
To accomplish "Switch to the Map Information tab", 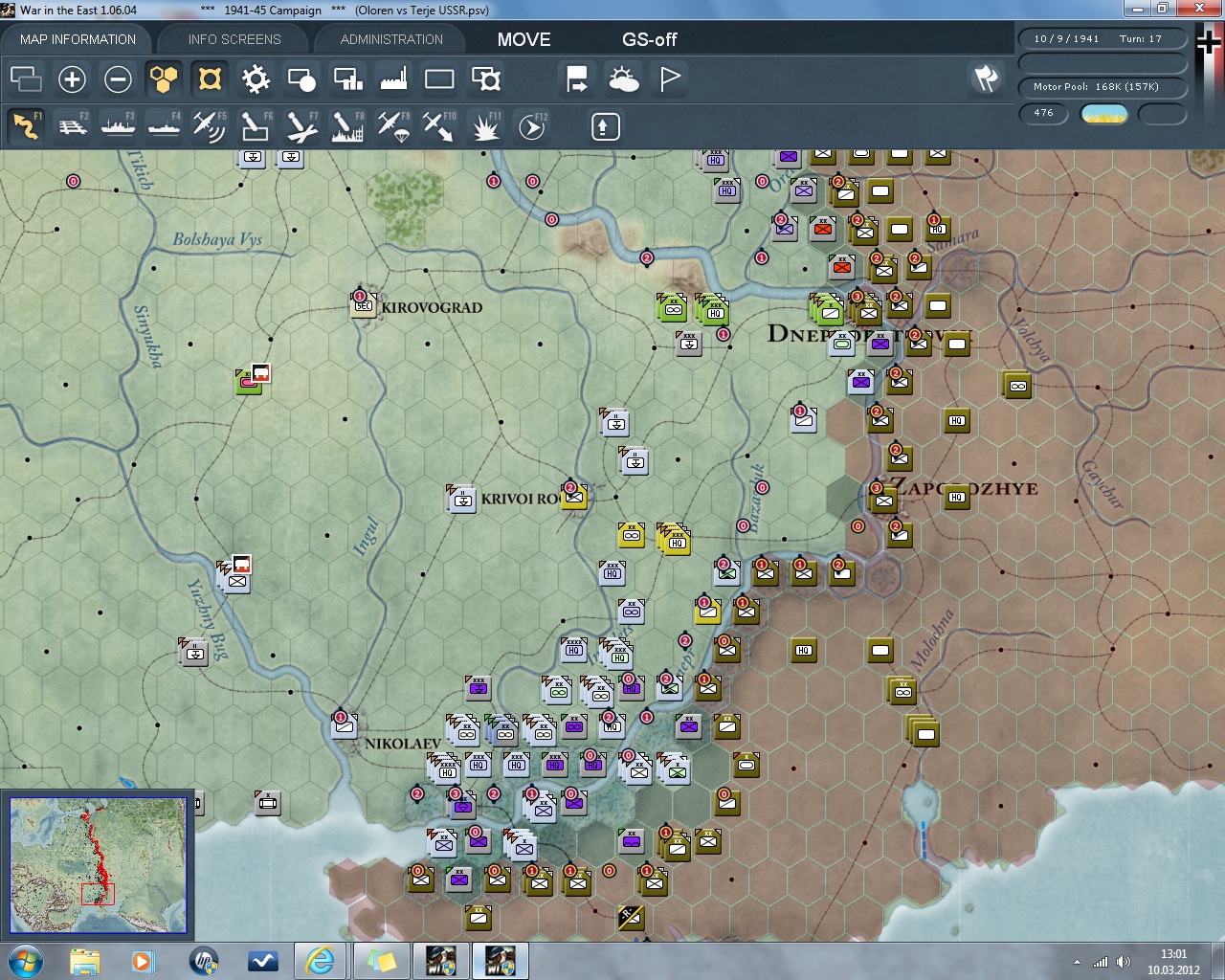I will pos(78,39).
